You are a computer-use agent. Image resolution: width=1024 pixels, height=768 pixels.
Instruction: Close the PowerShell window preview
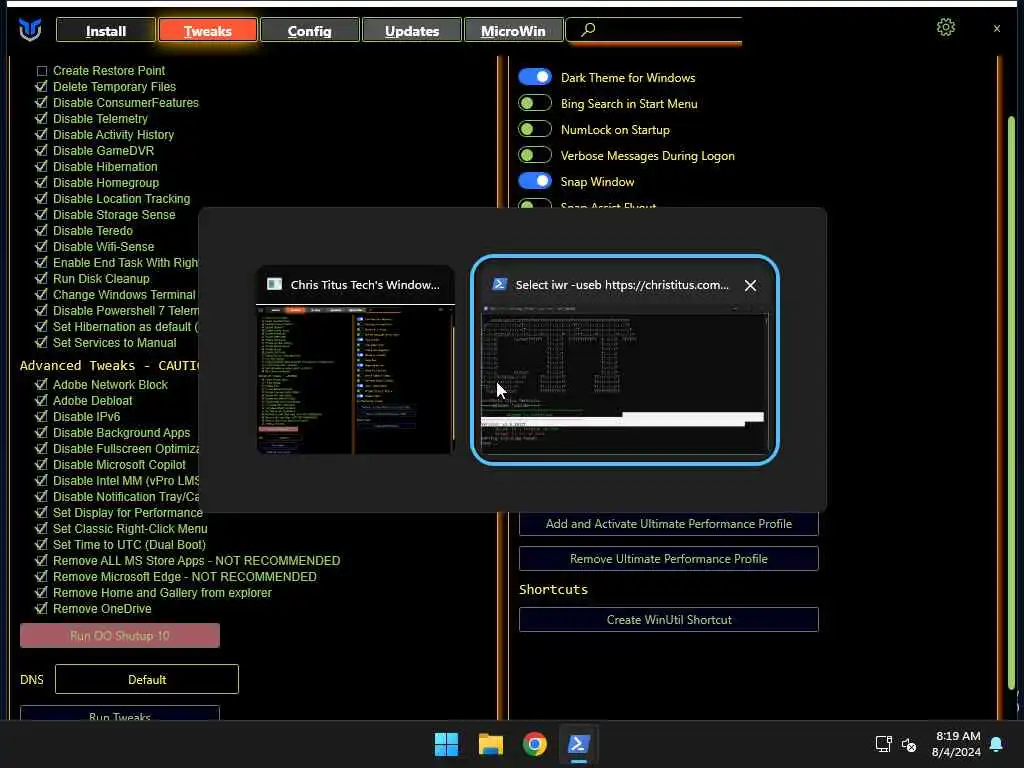[x=750, y=285]
